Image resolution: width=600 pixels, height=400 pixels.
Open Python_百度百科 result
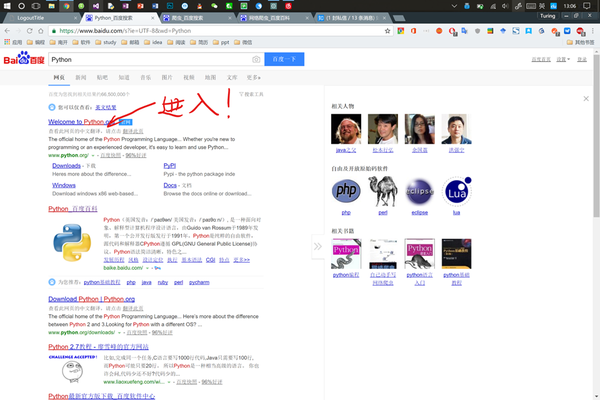coord(73,209)
